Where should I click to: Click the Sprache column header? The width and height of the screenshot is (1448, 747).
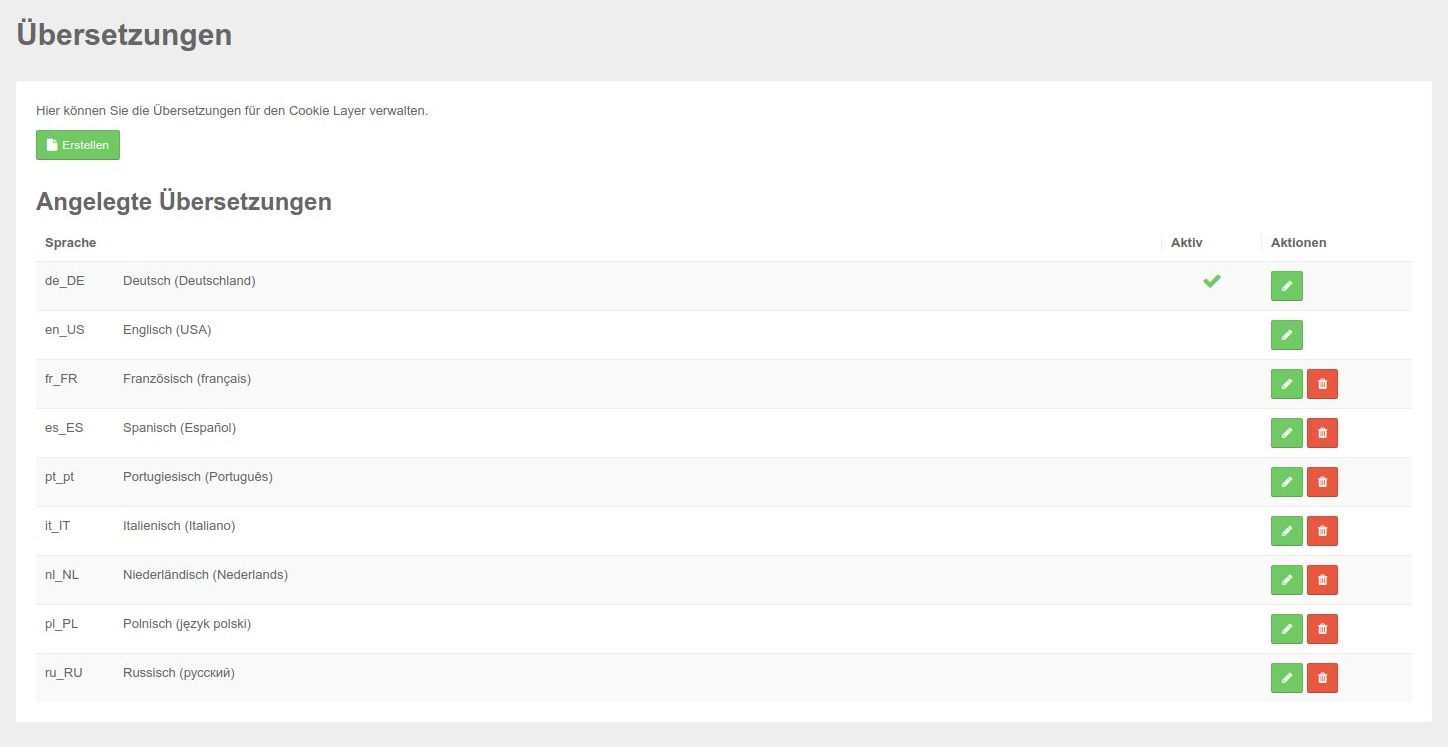pos(71,243)
